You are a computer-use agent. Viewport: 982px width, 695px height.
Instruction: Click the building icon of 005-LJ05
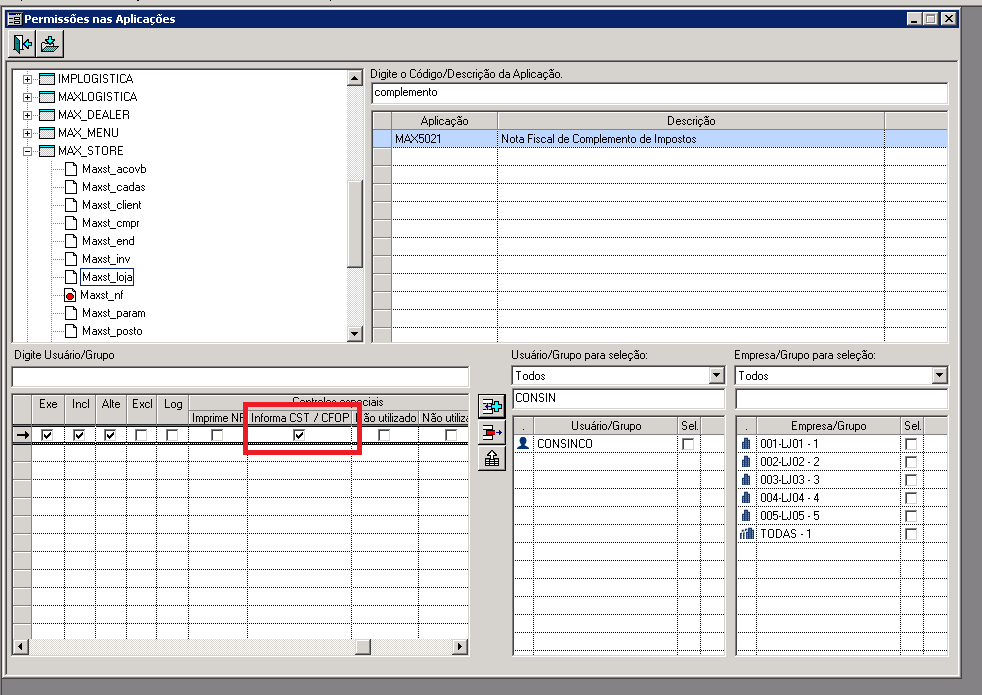pyautogui.click(x=746, y=516)
